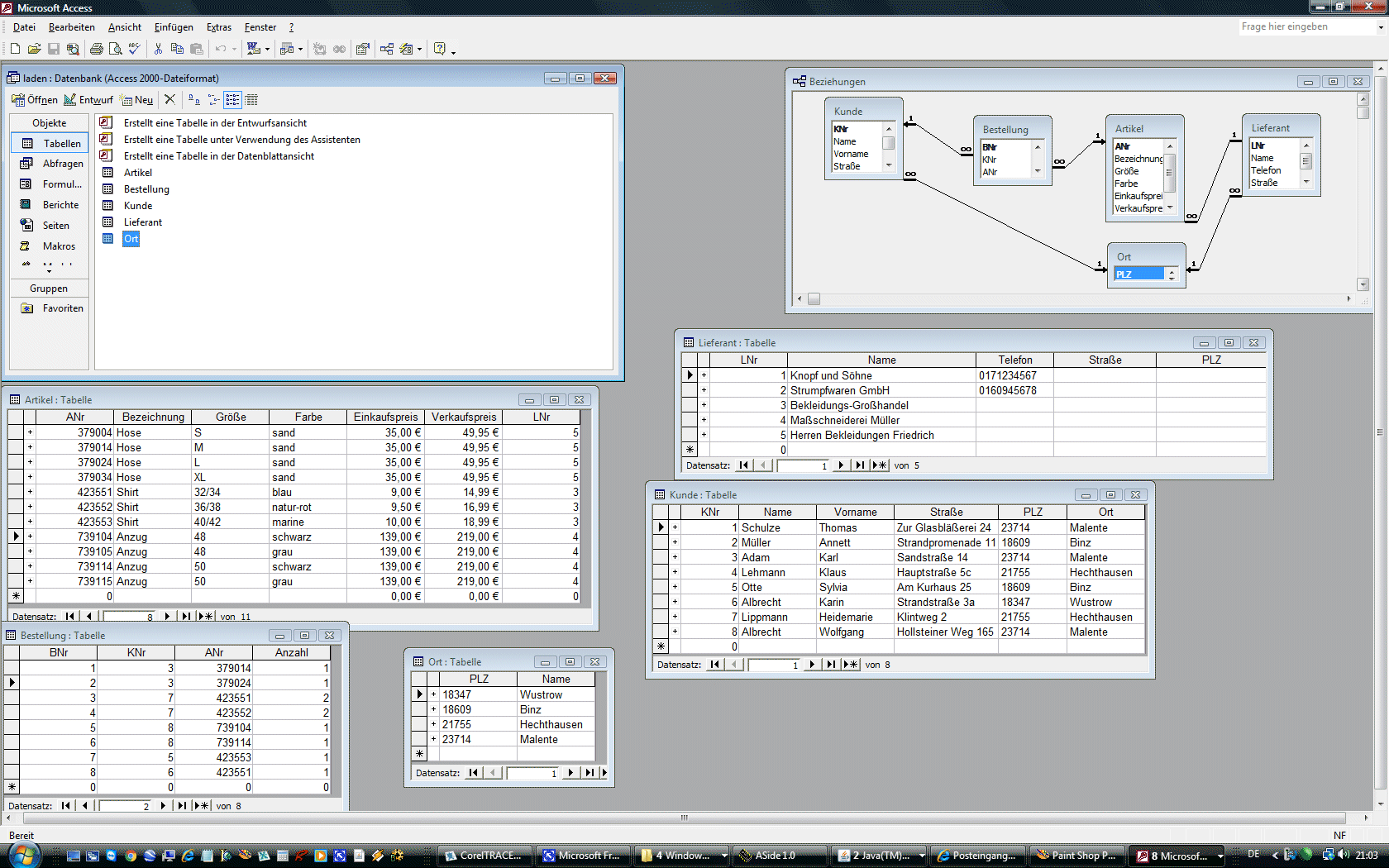The width and height of the screenshot is (1389, 868).
Task: Click the record number field in Artikel
Action: click(x=127, y=616)
